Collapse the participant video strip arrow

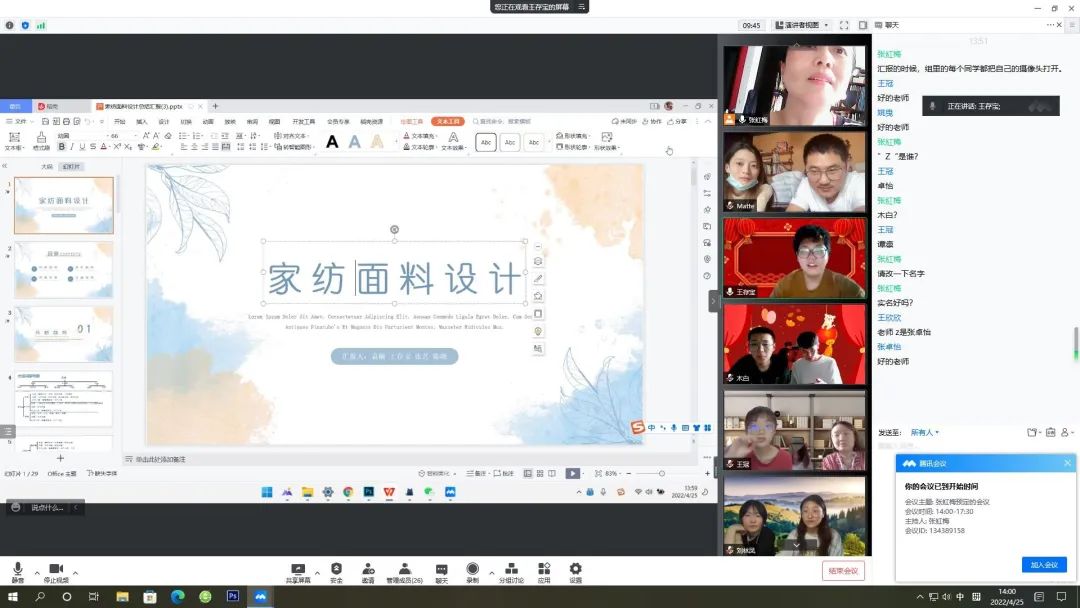[713, 301]
